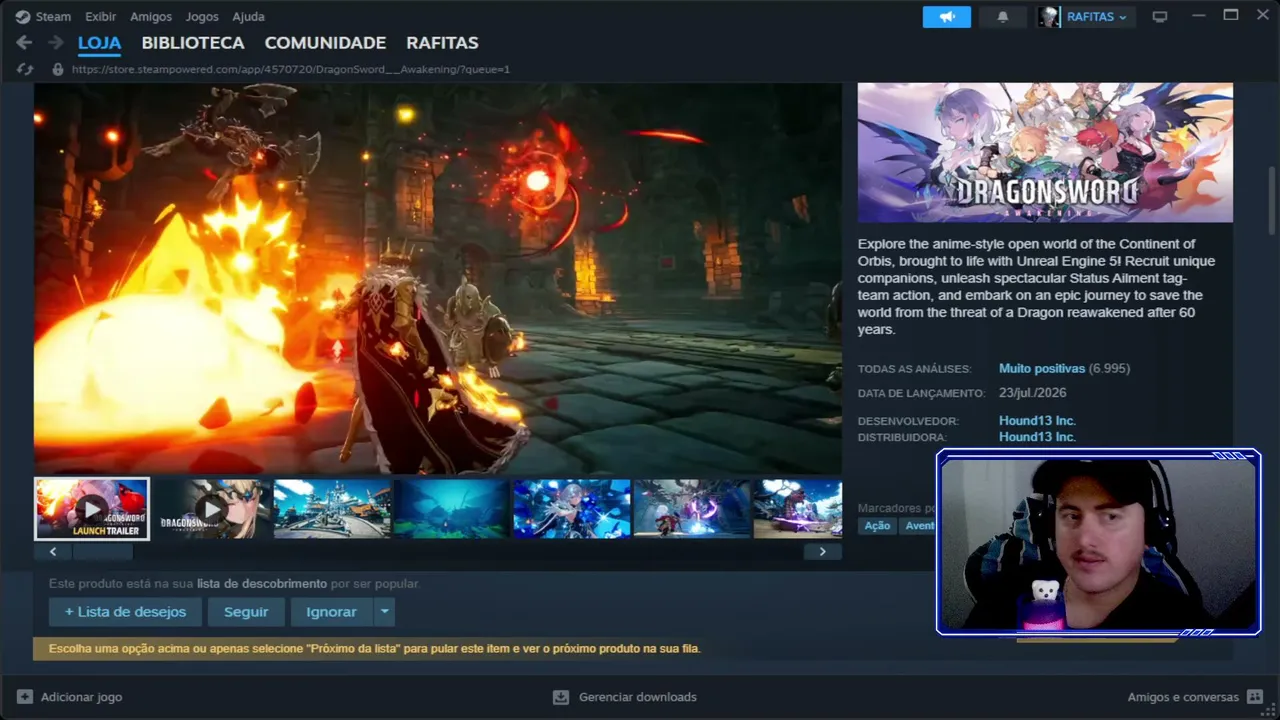Click the megaphone announcements button
Image resolution: width=1280 pixels, height=720 pixels.
946,17
